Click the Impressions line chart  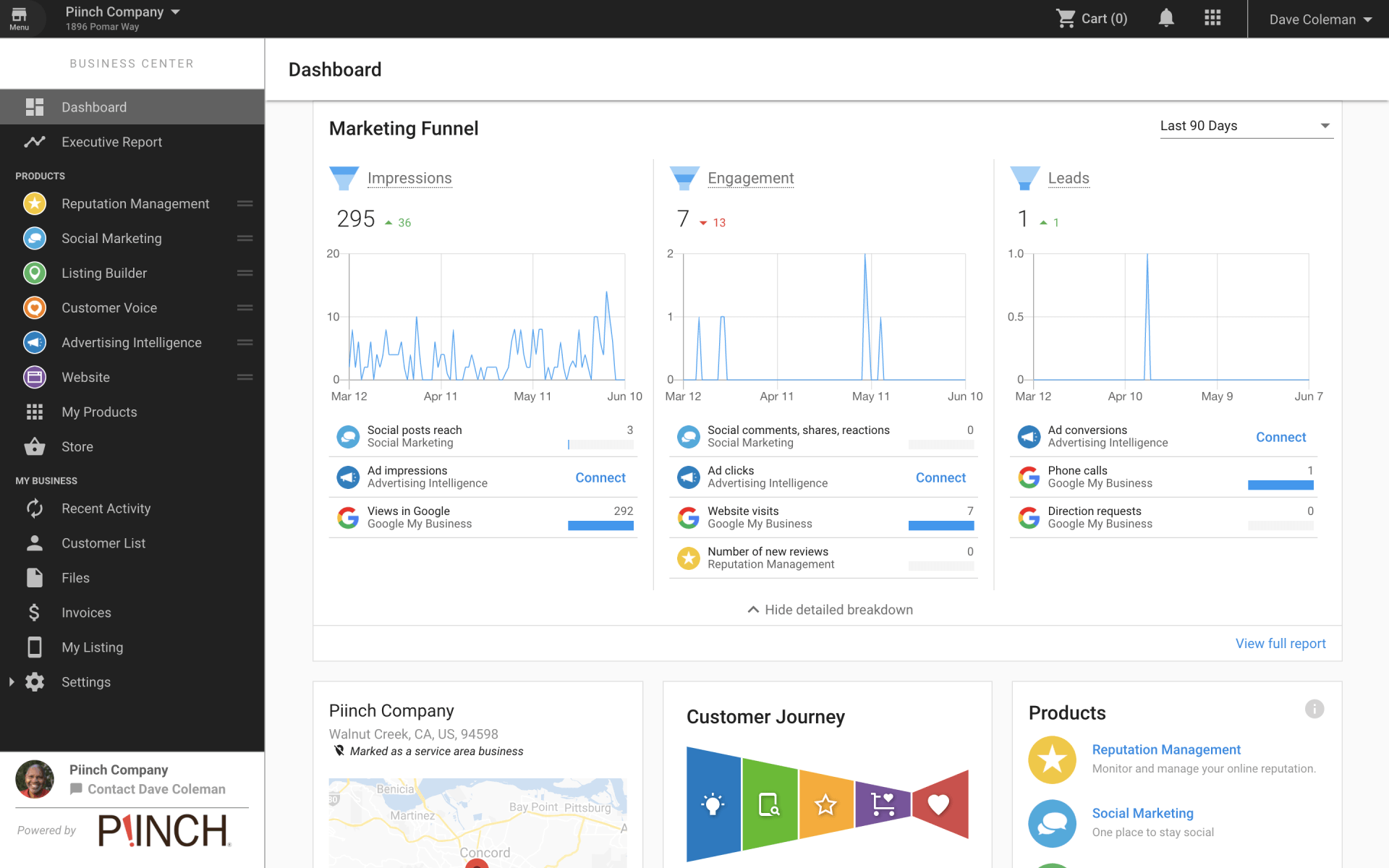(487, 317)
